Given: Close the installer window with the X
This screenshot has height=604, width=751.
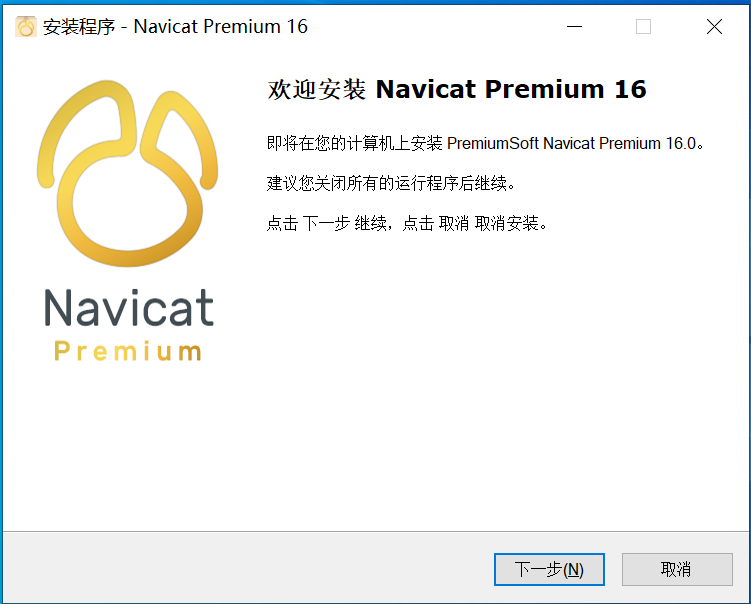Looking at the screenshot, I should (714, 26).
